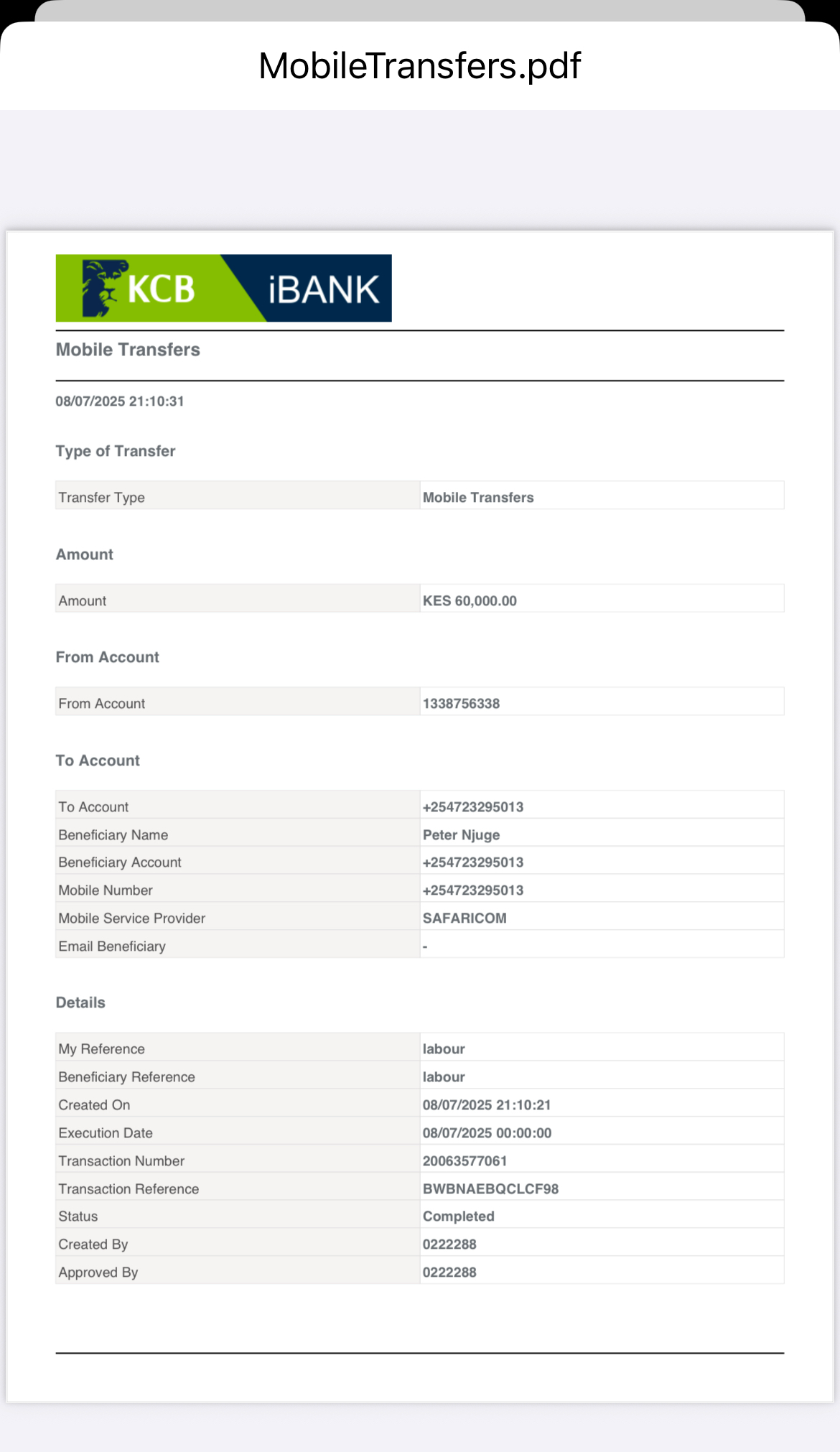This screenshot has width=840, height=1452.
Task: Click transaction number 20063577061
Action: coord(465,1161)
